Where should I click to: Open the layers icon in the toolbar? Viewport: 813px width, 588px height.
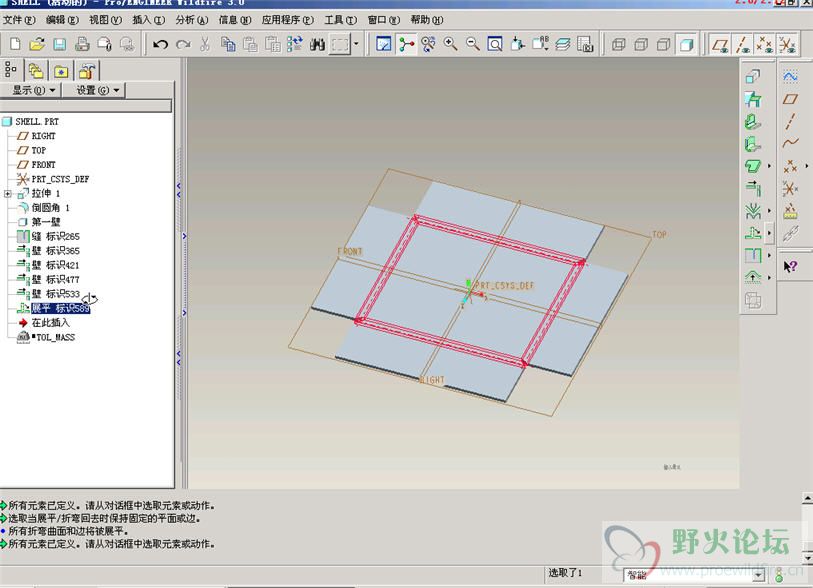(563, 45)
